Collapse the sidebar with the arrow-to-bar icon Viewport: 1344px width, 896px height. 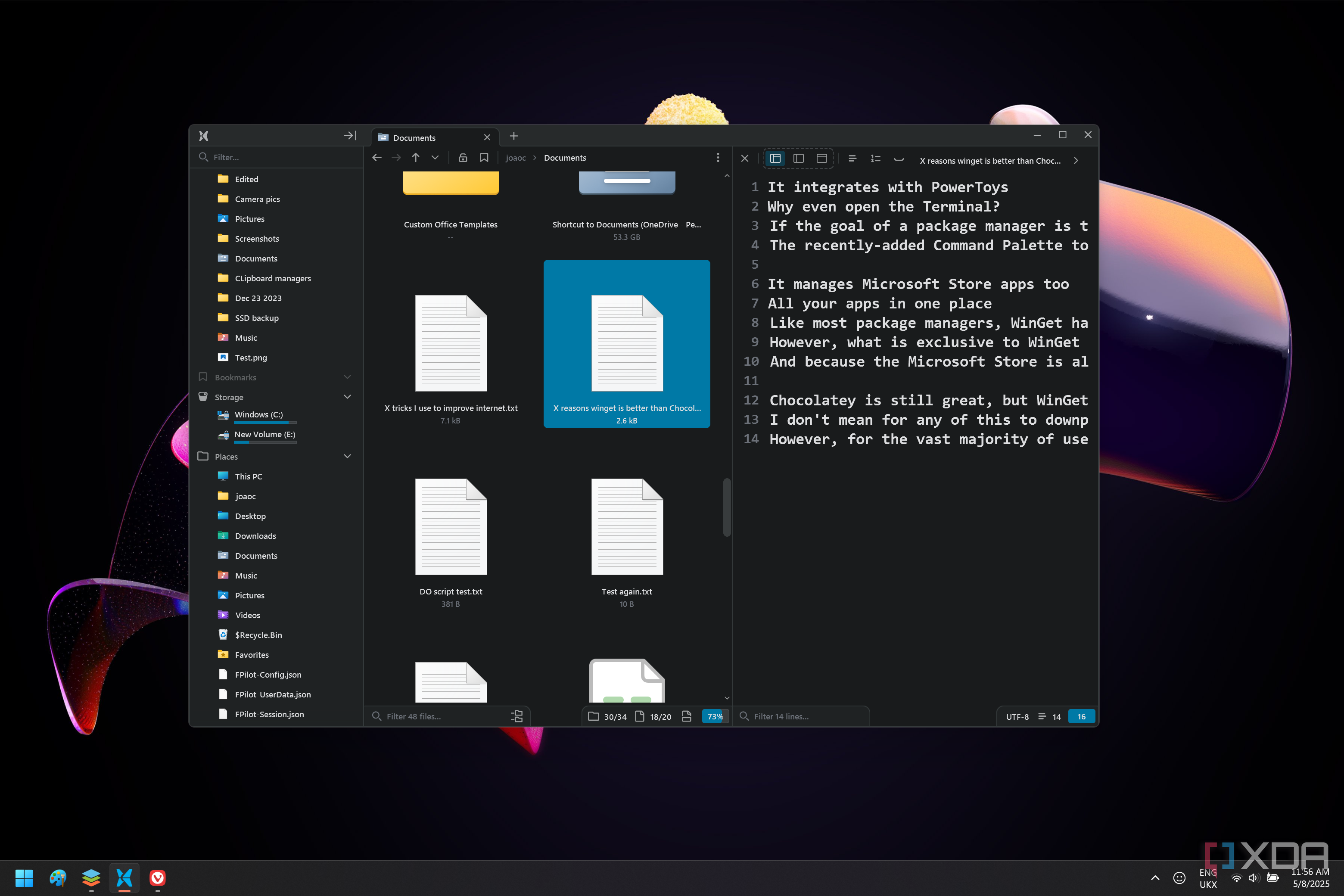coord(350,135)
